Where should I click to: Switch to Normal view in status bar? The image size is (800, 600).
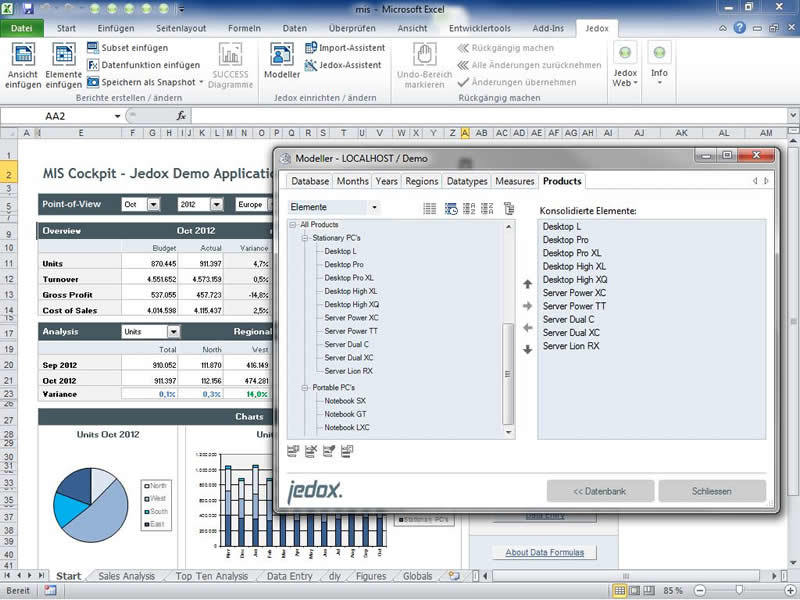pos(619,590)
